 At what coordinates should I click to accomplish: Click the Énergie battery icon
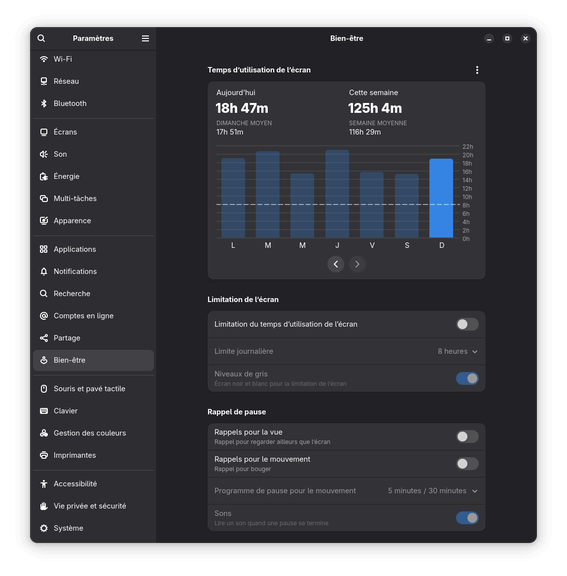(x=44, y=176)
